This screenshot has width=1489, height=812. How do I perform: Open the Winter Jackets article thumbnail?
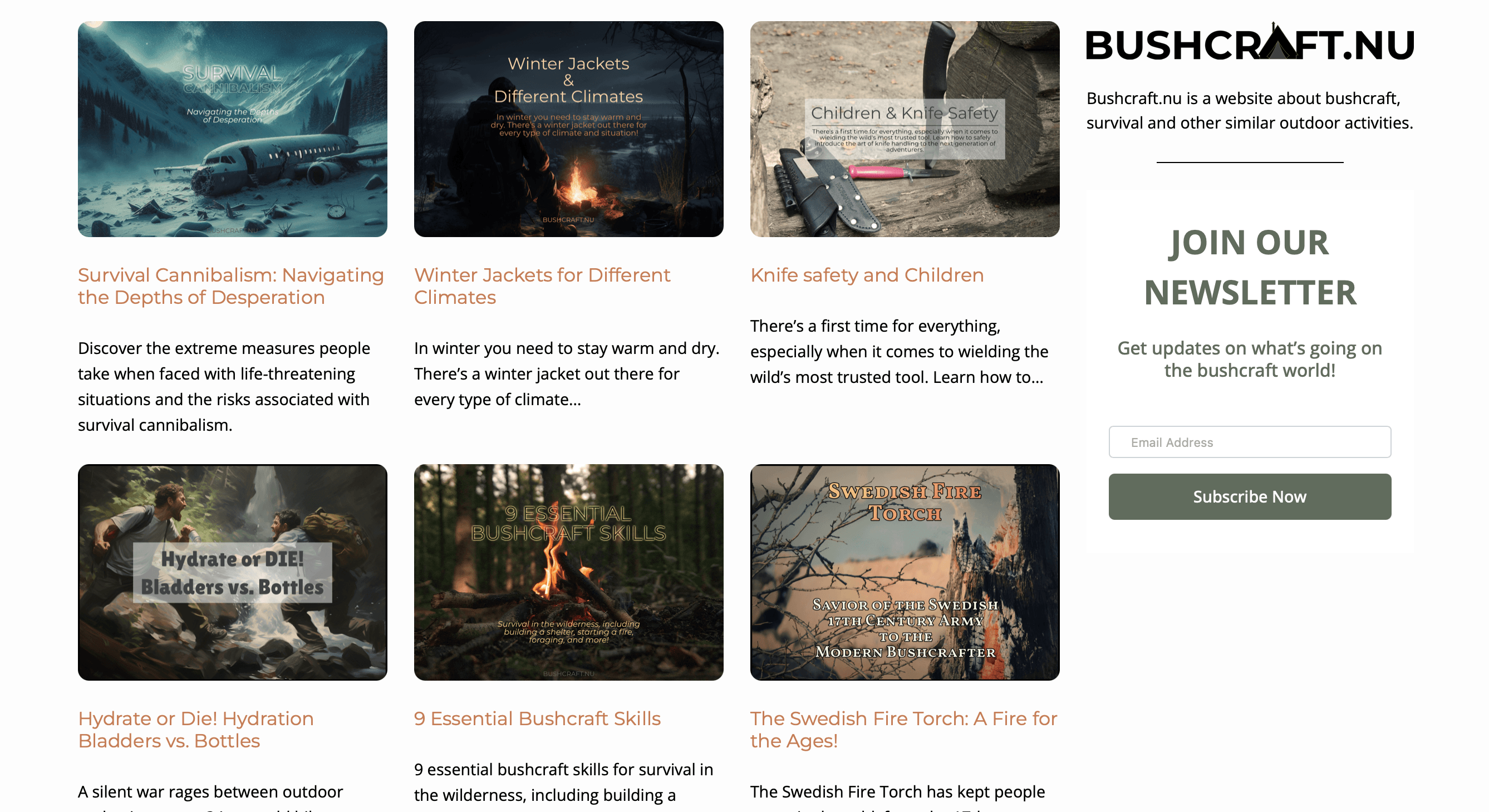pos(568,129)
